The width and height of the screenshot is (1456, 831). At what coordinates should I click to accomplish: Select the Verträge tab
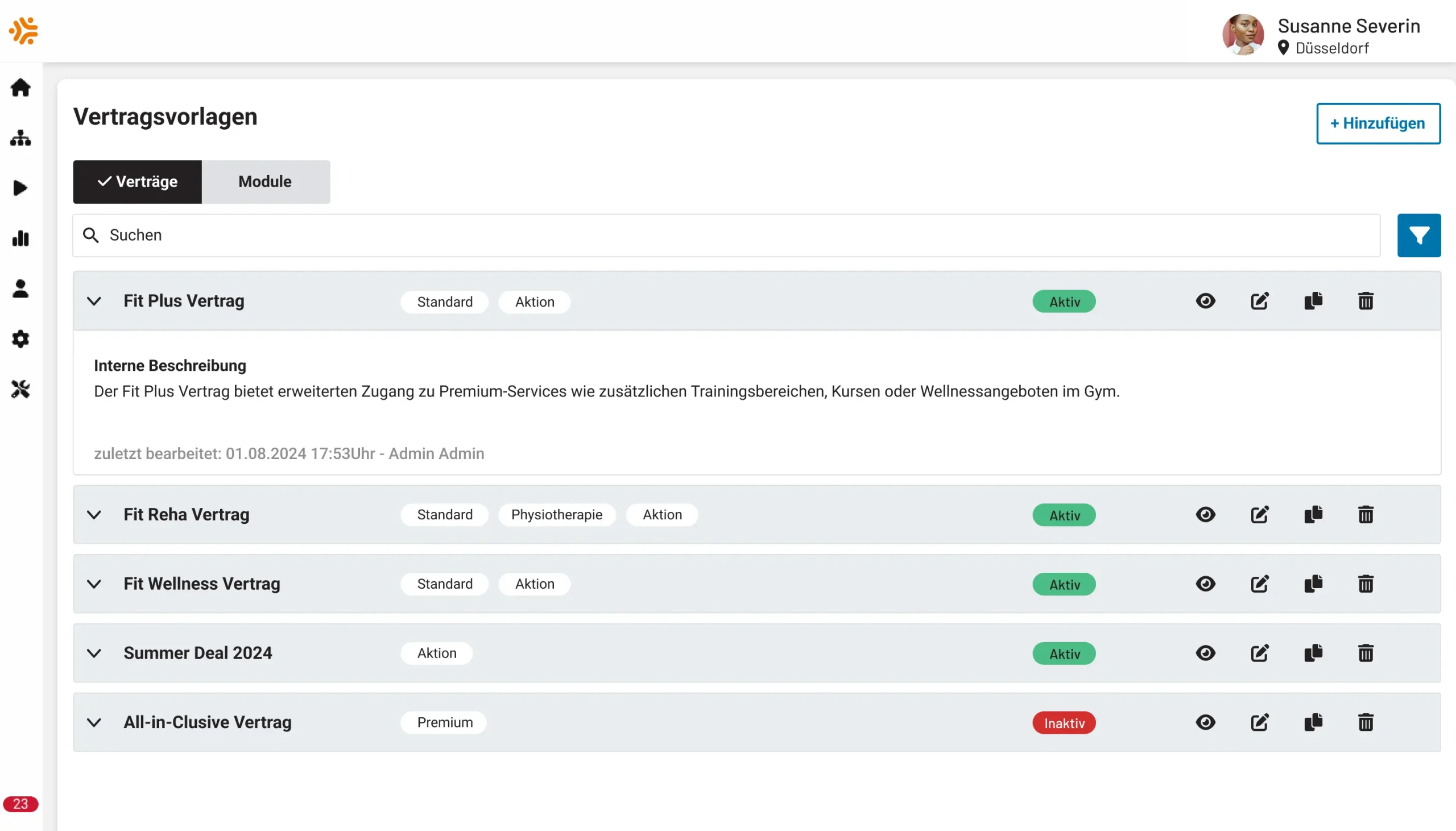(x=138, y=181)
